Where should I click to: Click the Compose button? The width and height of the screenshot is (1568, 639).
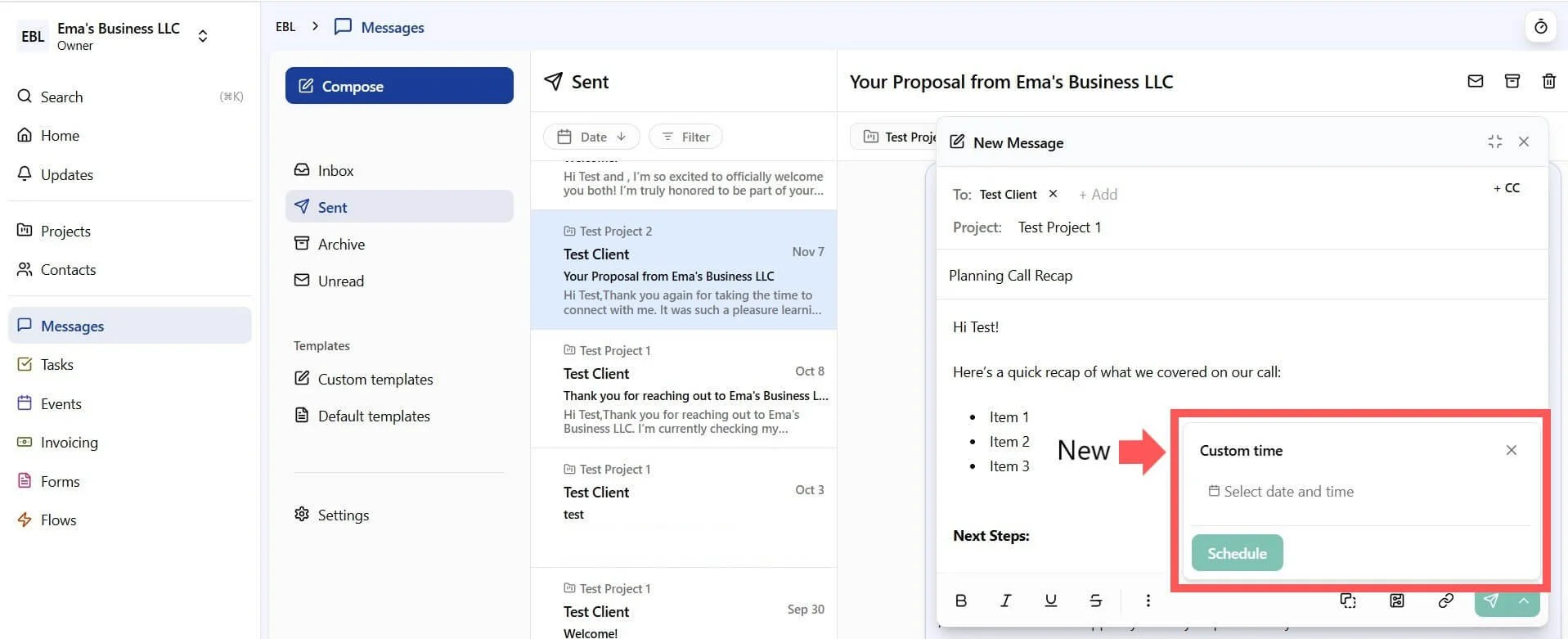[x=399, y=86]
